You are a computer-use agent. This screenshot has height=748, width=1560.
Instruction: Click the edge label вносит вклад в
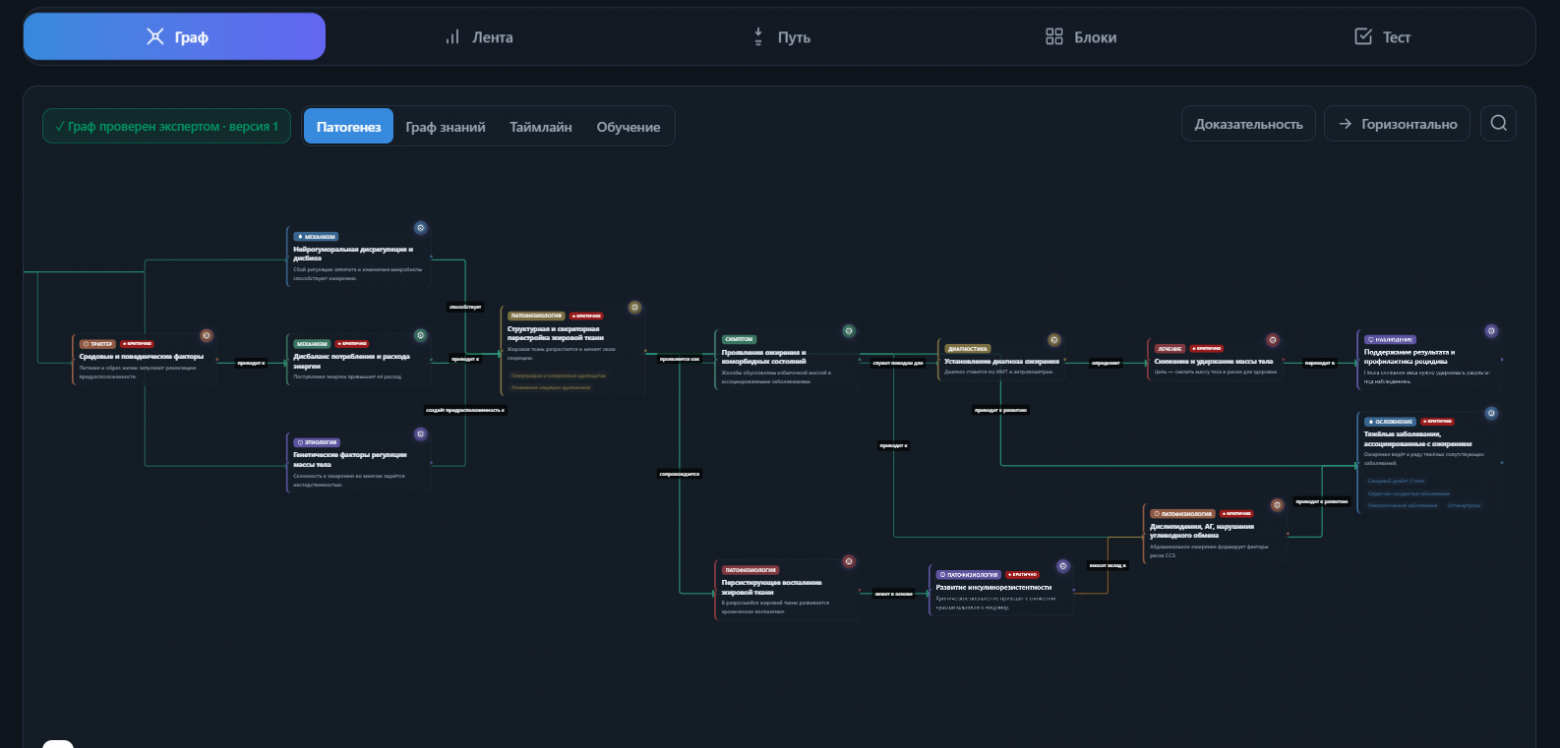click(1108, 565)
